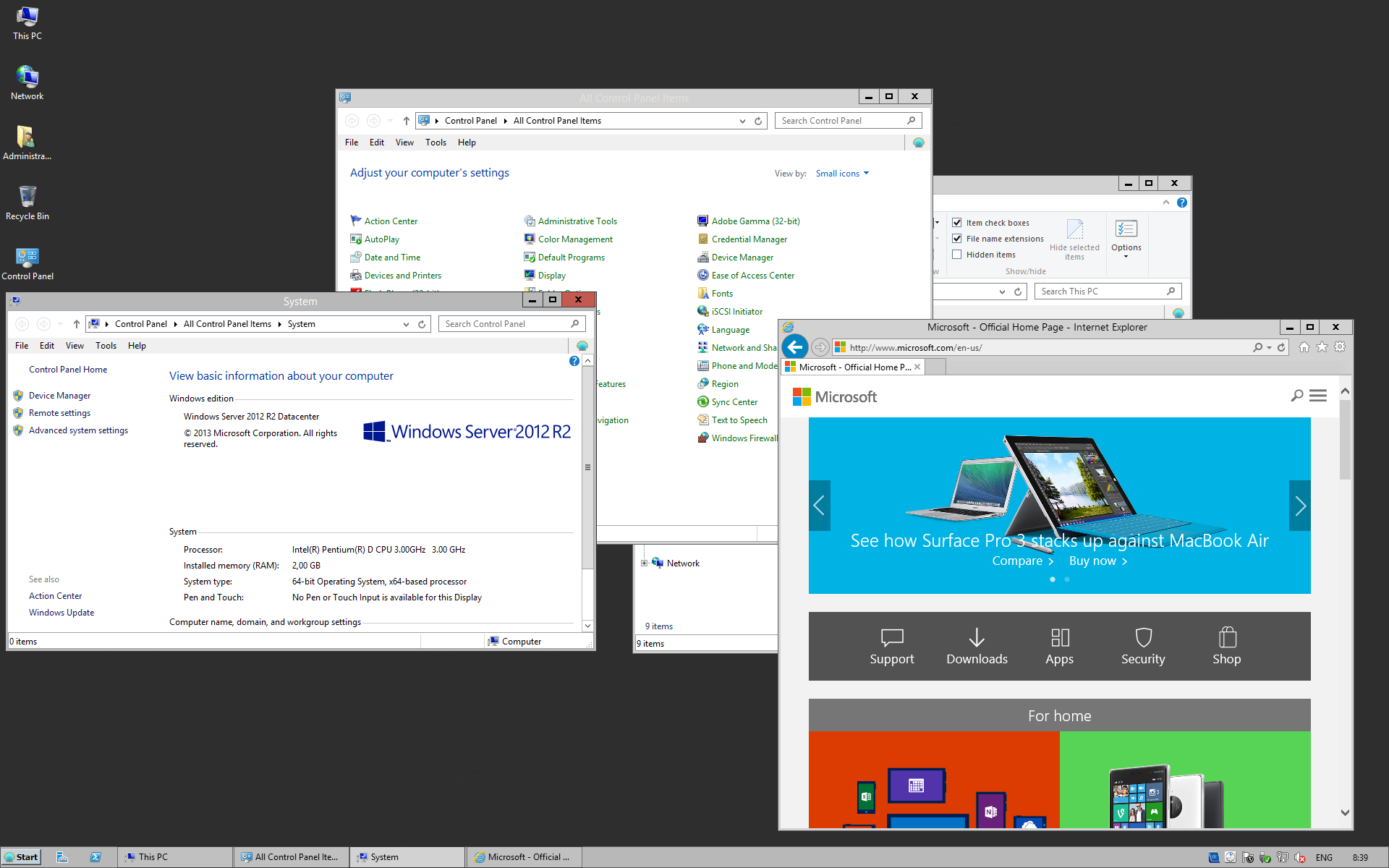Click the Internet Explorer home icon
The height and width of the screenshot is (868, 1389).
[x=1304, y=347]
